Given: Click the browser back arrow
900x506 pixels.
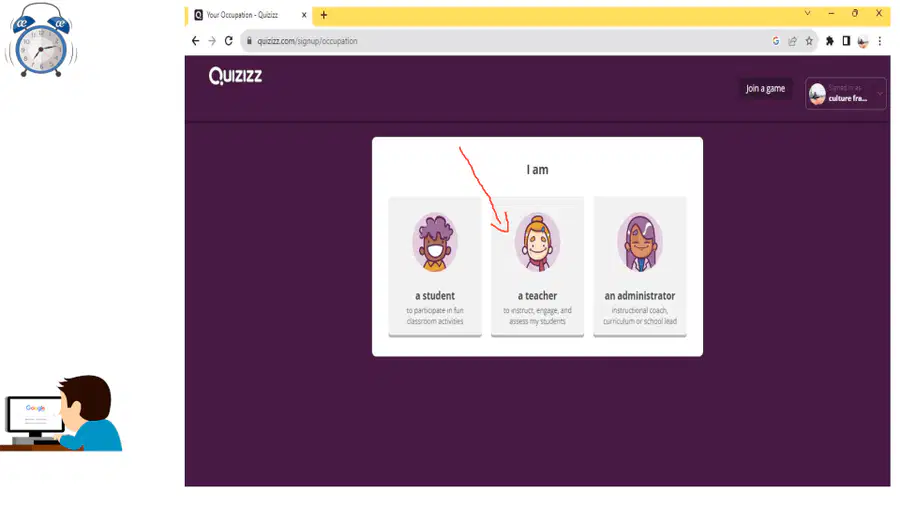Looking at the screenshot, I should click(x=196, y=41).
